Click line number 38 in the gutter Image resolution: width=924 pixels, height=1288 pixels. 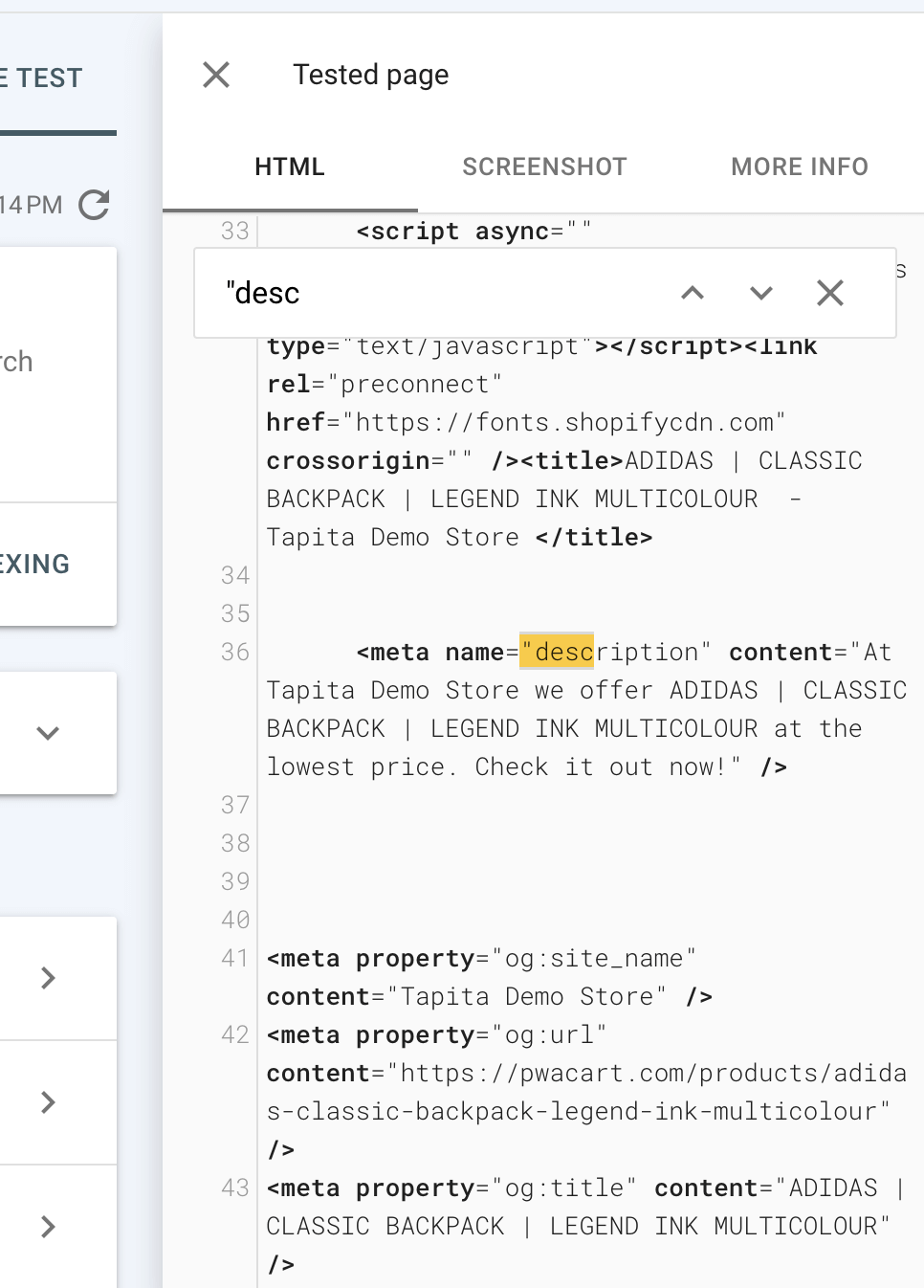(x=235, y=843)
